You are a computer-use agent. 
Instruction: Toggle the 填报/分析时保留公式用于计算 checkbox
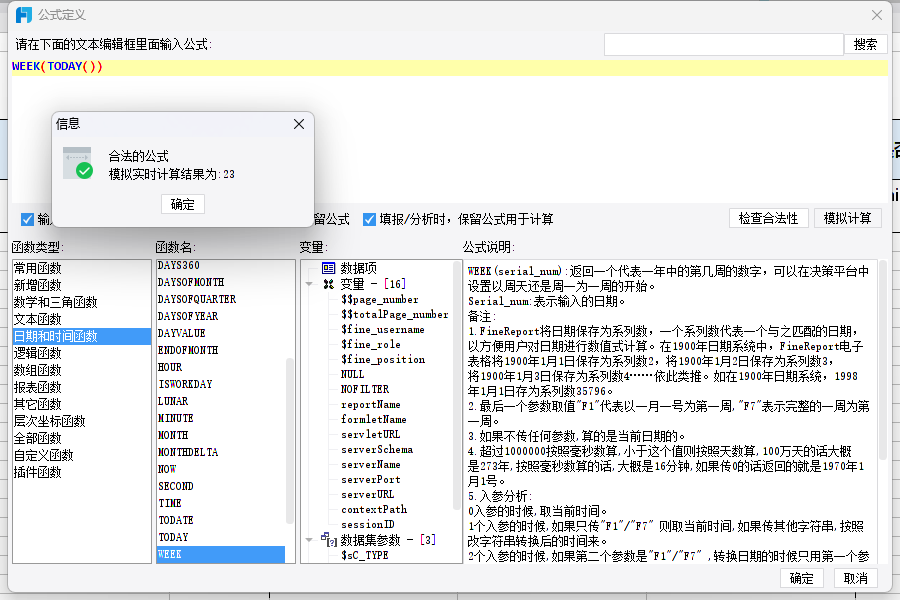pyautogui.click(x=369, y=219)
